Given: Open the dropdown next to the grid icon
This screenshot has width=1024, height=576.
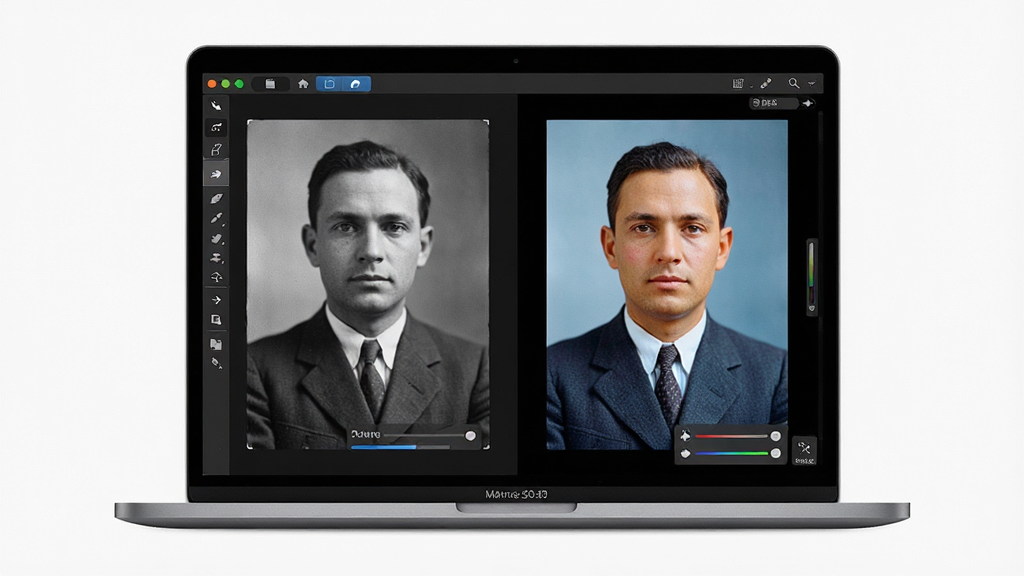Looking at the screenshot, I should point(751,86).
